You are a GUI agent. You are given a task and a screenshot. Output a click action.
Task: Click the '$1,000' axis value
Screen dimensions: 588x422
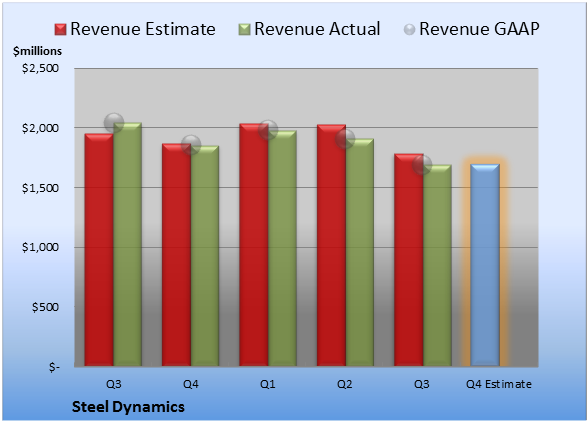pos(40,247)
